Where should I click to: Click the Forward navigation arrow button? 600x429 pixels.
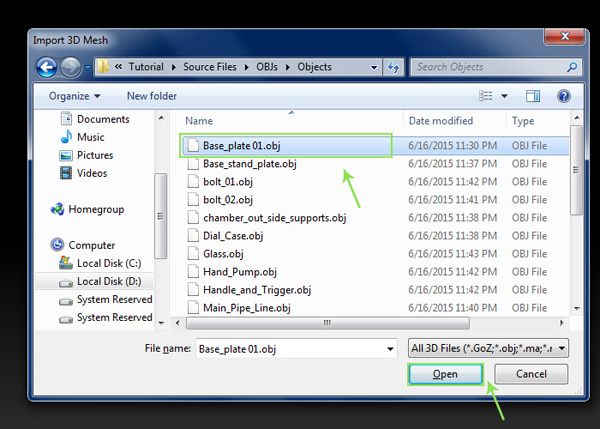(x=71, y=67)
